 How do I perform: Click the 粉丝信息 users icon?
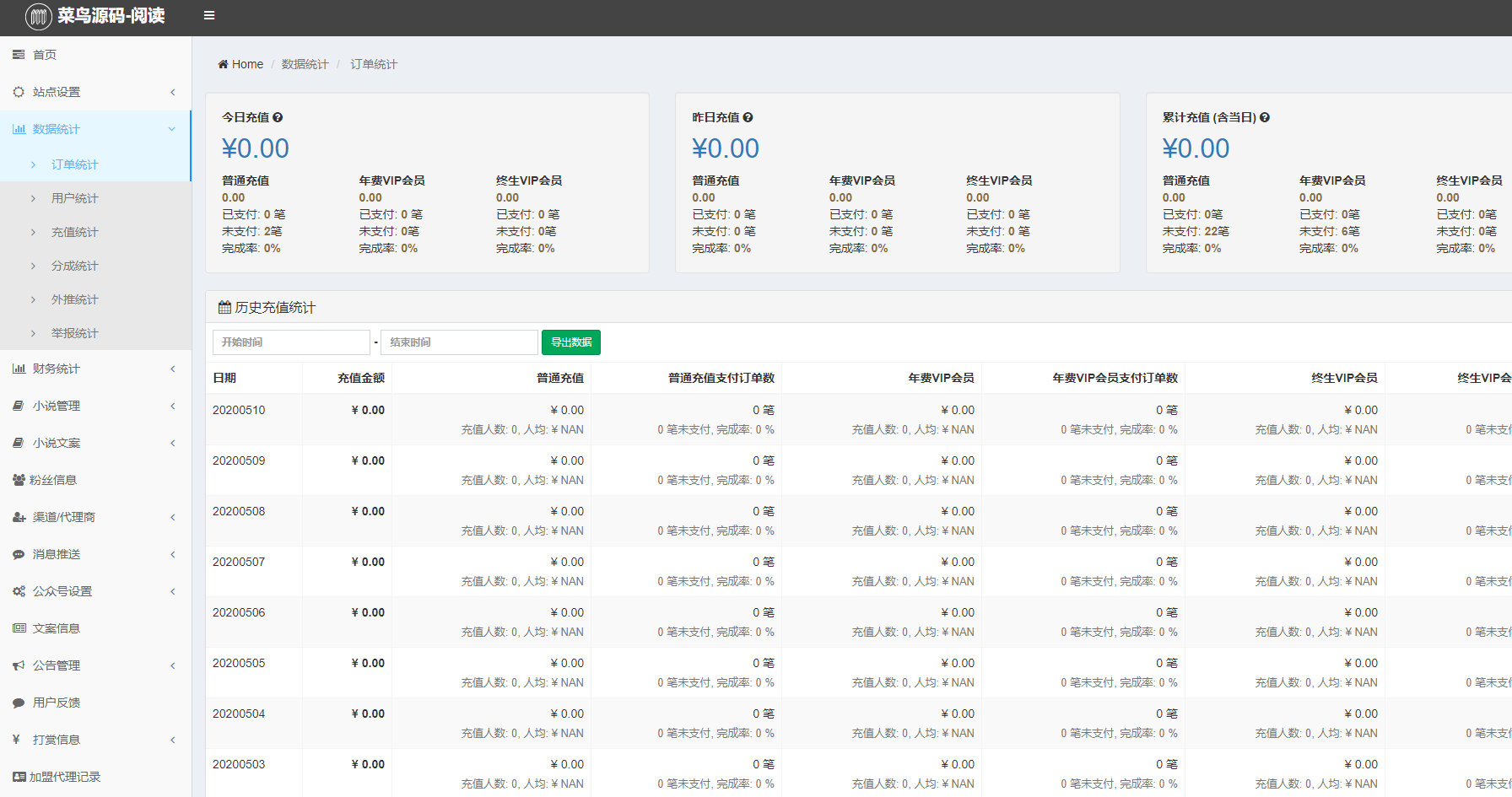[x=19, y=480]
